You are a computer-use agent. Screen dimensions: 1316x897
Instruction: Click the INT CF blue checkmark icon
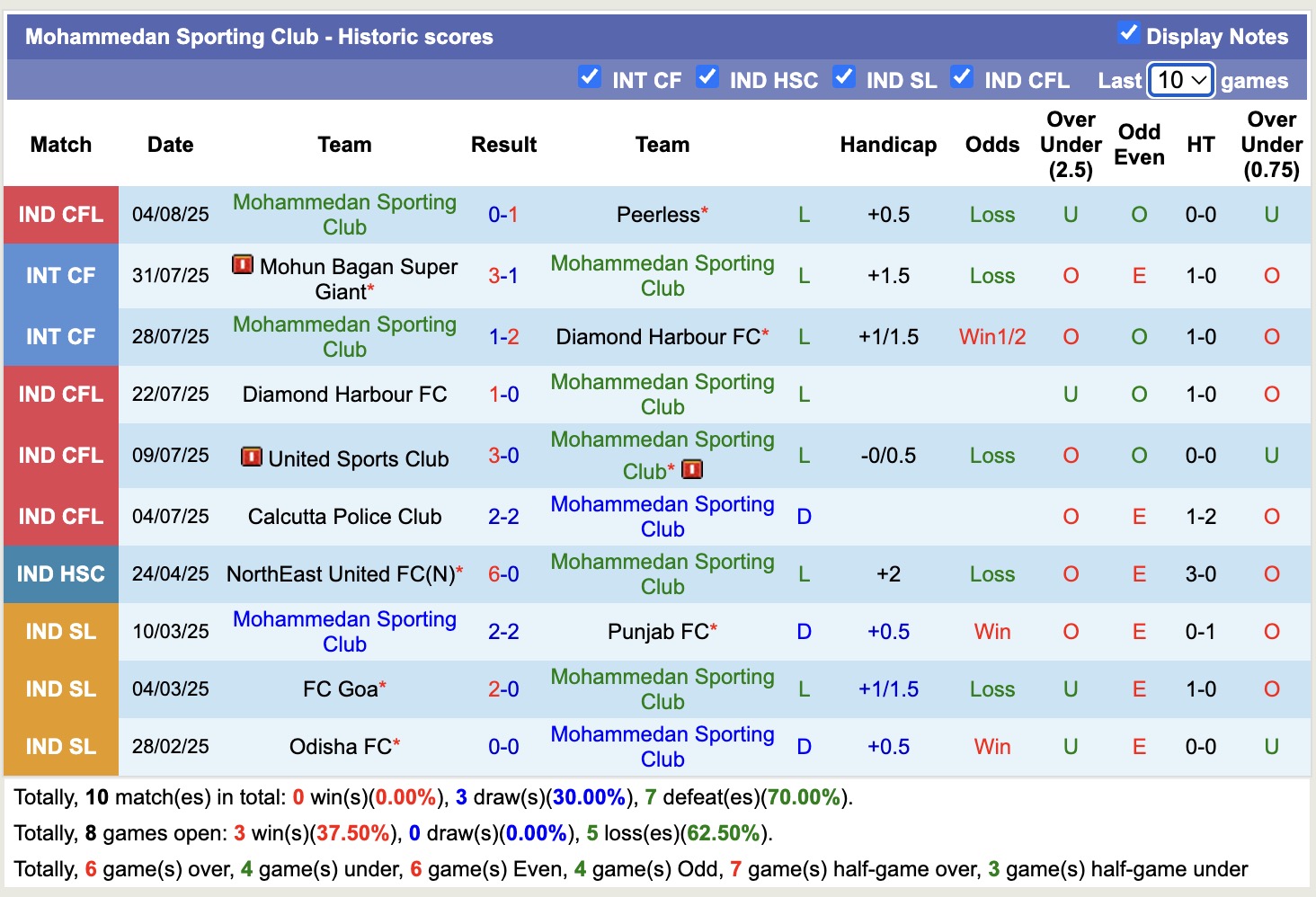(590, 78)
